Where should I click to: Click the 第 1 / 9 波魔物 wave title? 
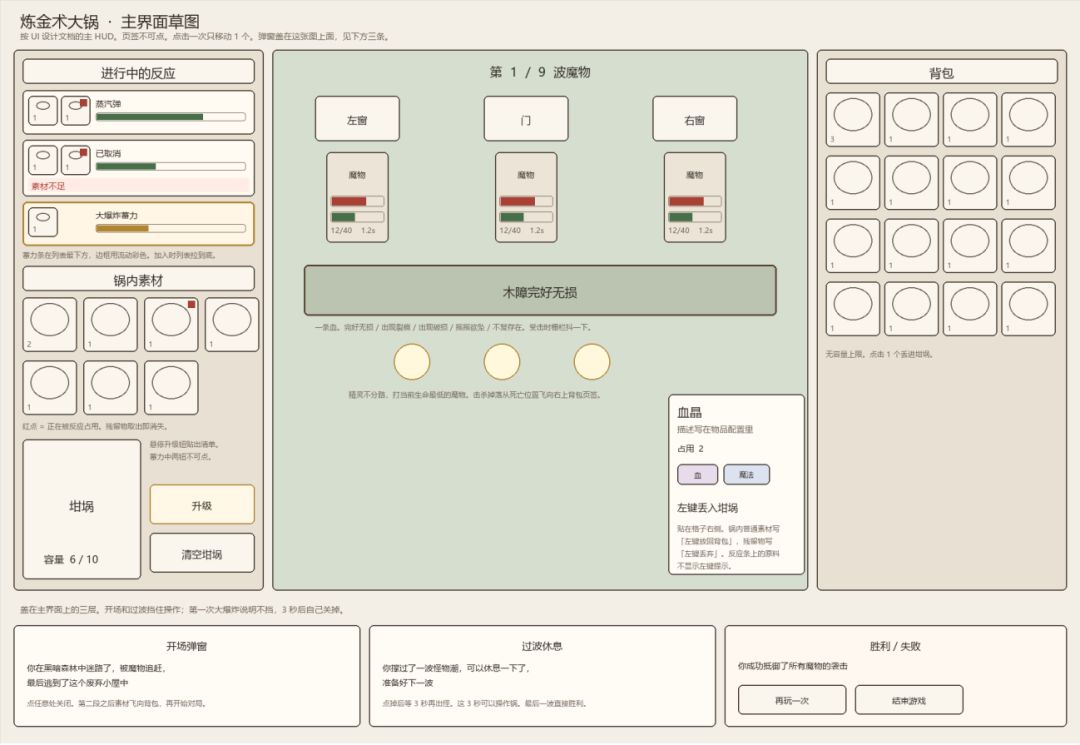(x=540, y=72)
